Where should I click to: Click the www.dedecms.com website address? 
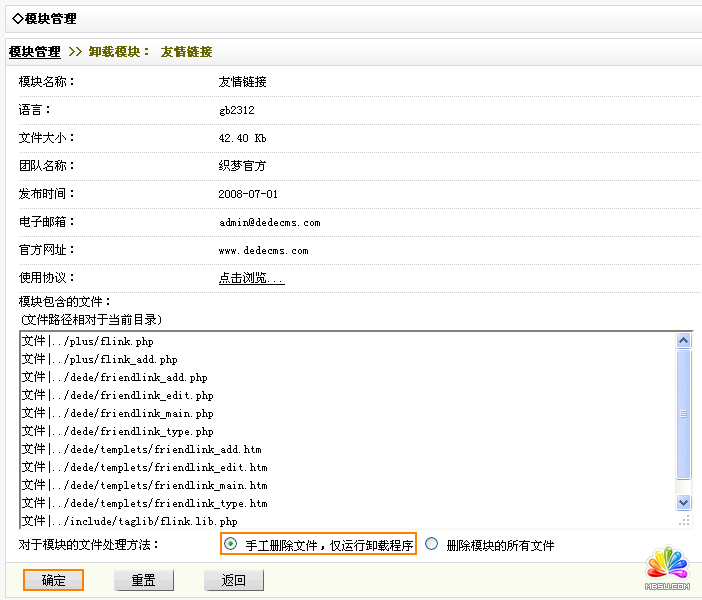[x=263, y=250]
